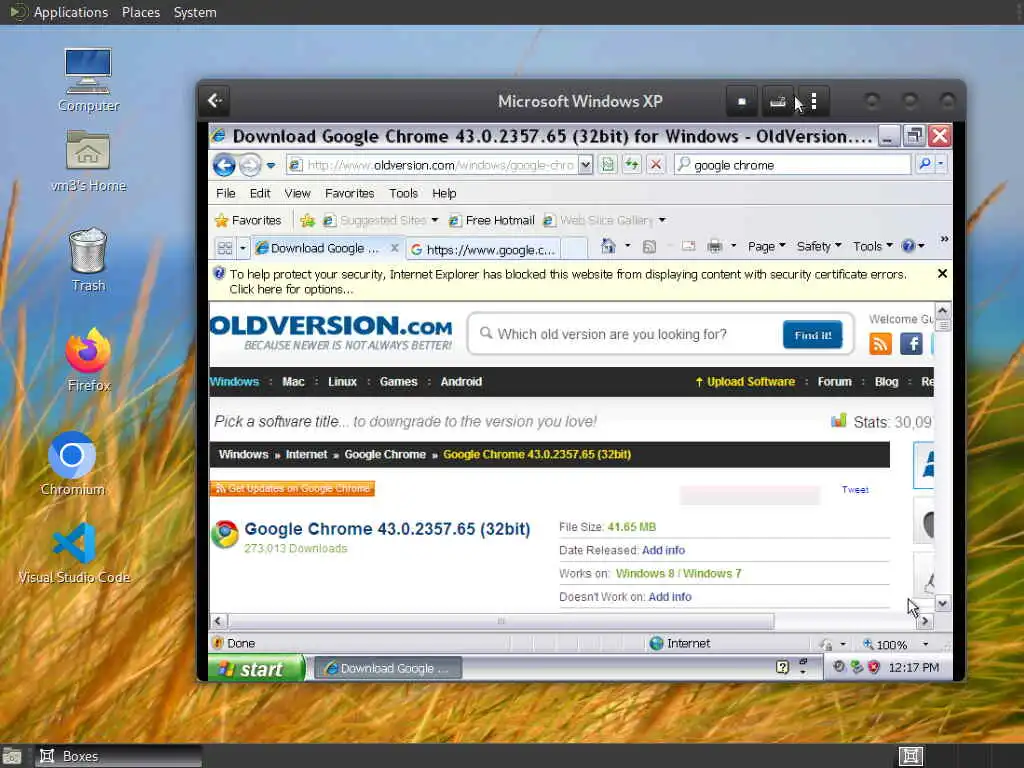
Task: Click the stop square button in Boxes header
Action: tap(741, 101)
